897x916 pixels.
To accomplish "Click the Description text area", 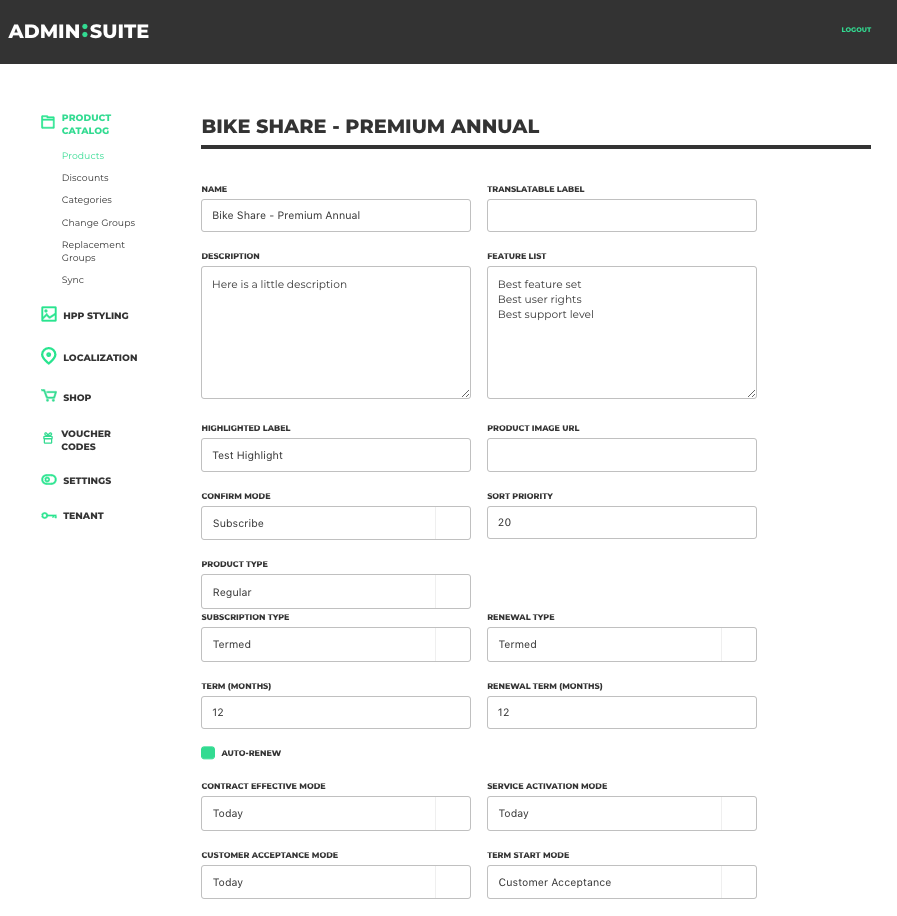I will click(336, 332).
